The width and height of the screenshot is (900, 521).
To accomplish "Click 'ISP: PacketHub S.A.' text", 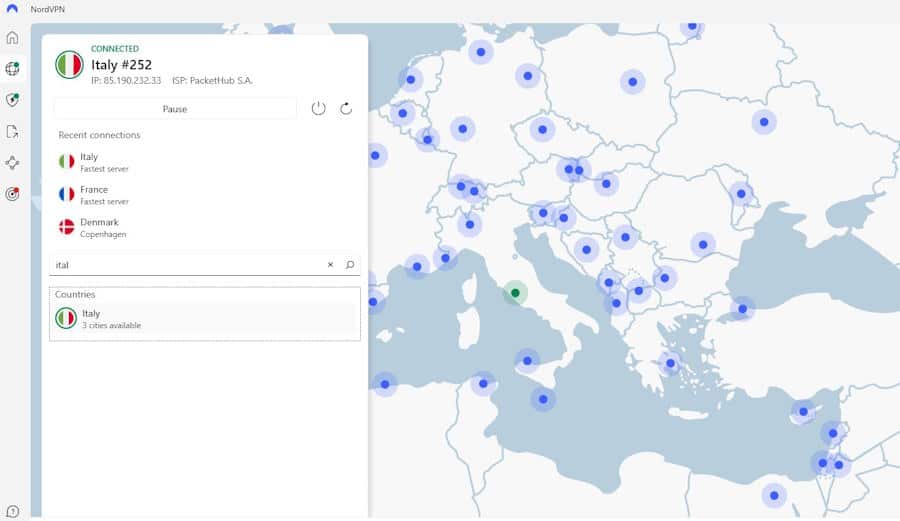I will point(212,80).
